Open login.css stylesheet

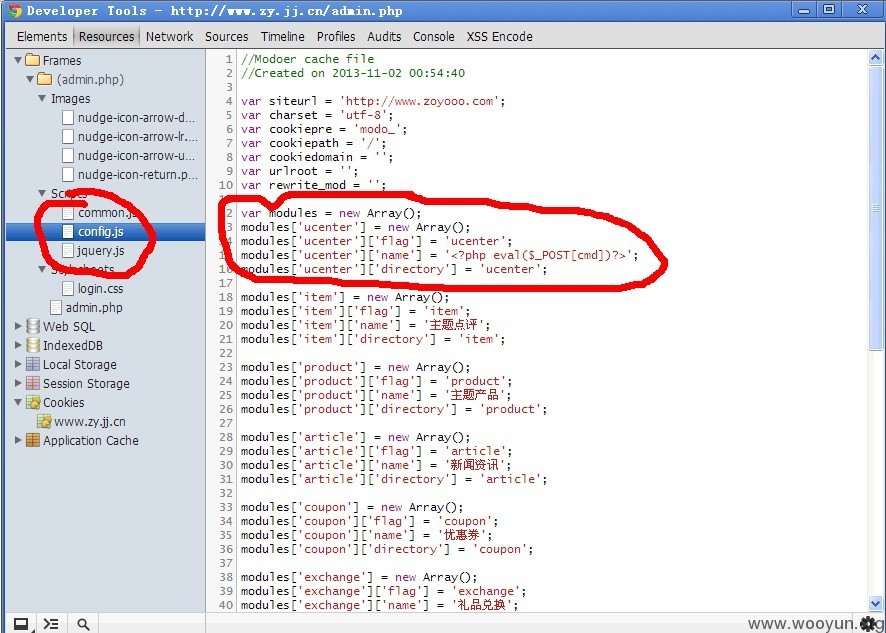100,288
